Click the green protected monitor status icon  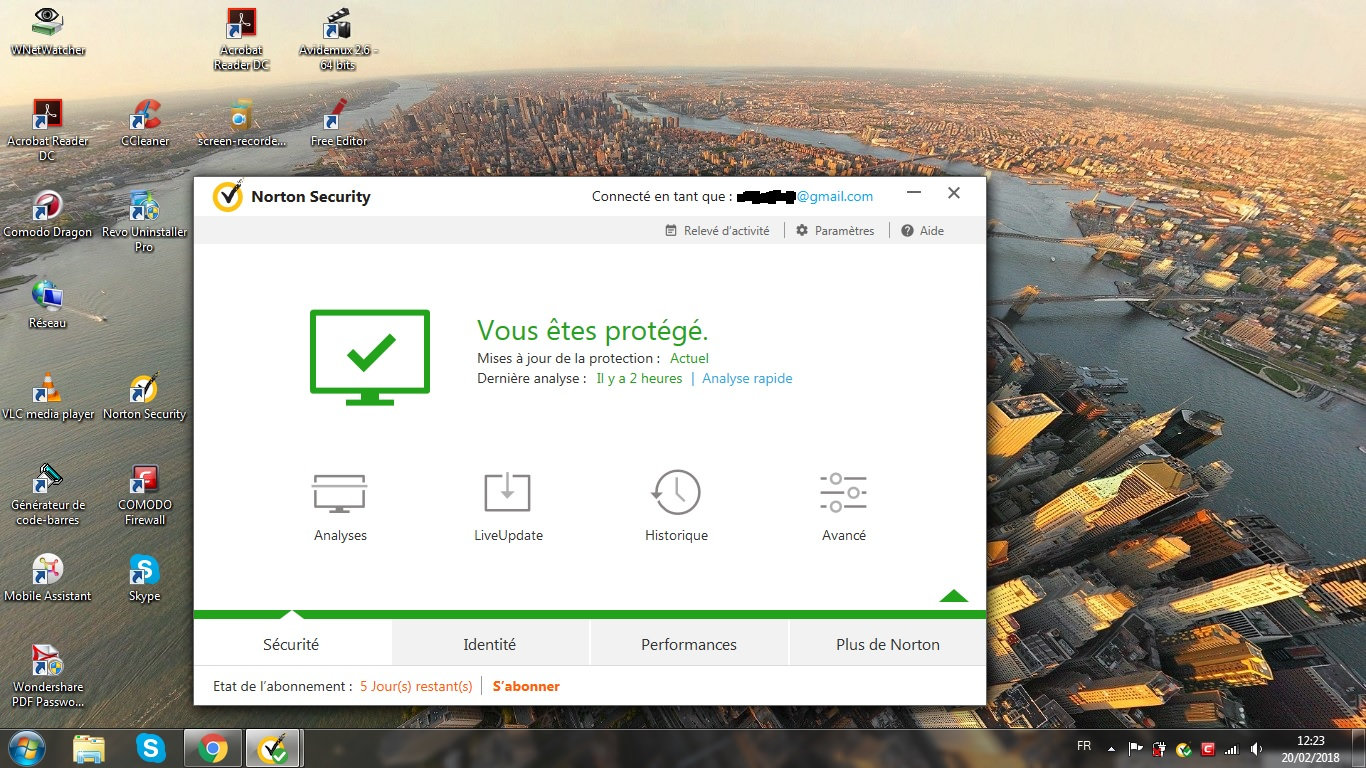click(370, 357)
